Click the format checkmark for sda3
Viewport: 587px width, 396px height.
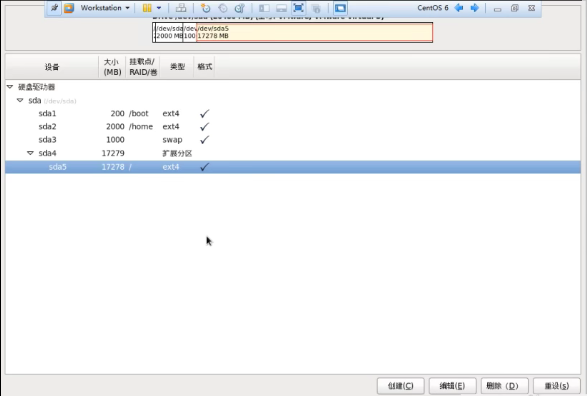204,140
